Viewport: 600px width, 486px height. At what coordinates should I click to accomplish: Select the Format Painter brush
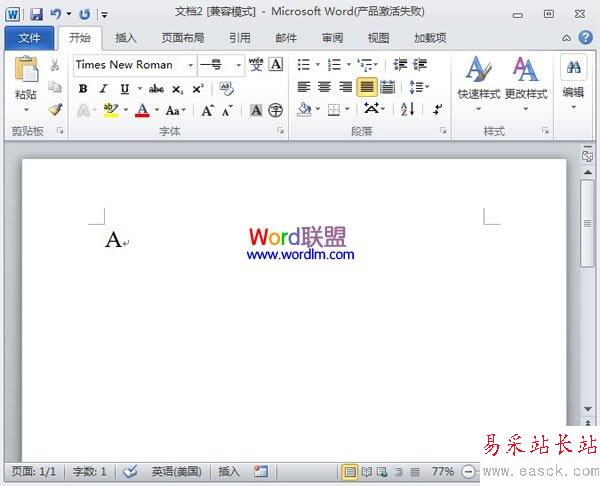click(55, 109)
